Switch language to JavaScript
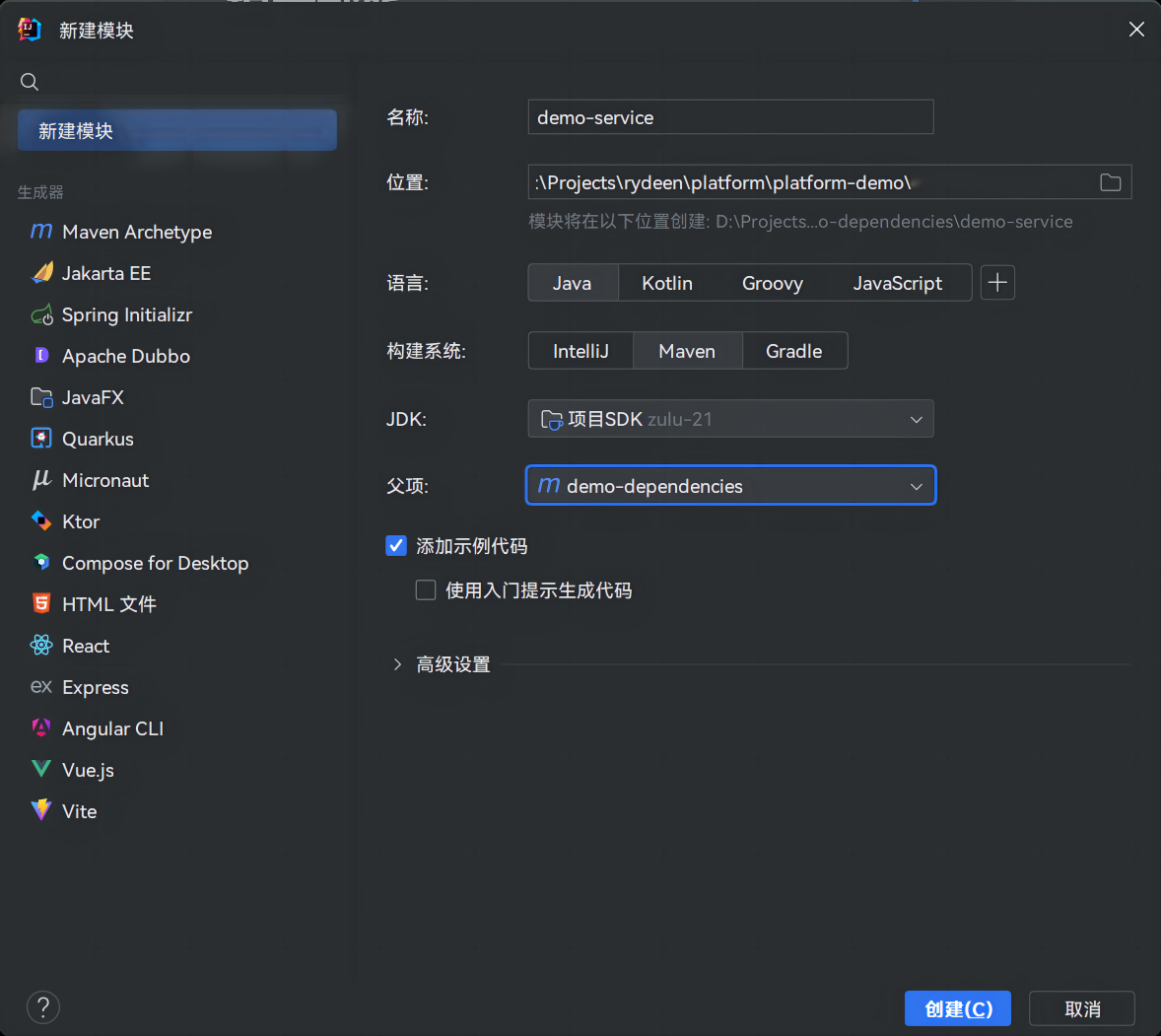This screenshot has width=1161, height=1036. (x=898, y=283)
